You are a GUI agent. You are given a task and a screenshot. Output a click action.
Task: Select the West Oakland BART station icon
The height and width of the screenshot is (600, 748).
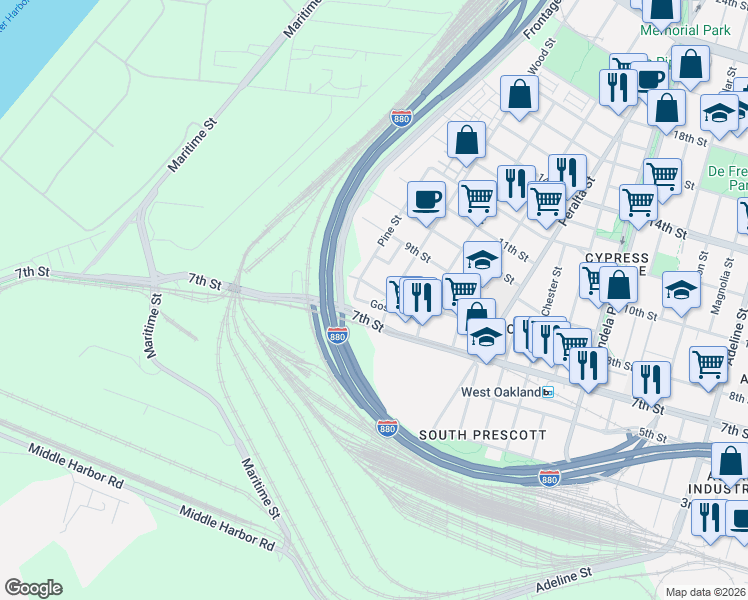point(548,393)
